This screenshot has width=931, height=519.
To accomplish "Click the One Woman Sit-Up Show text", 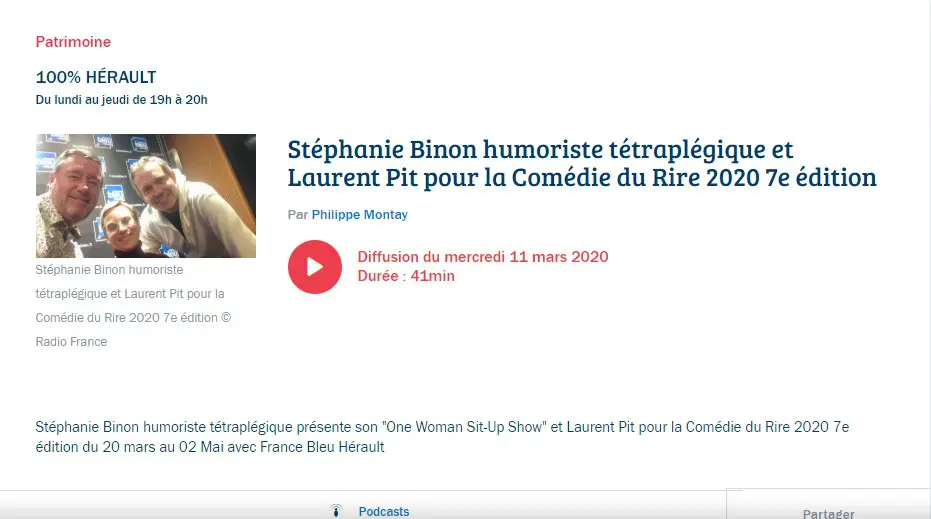I will pyautogui.click(x=464, y=427).
